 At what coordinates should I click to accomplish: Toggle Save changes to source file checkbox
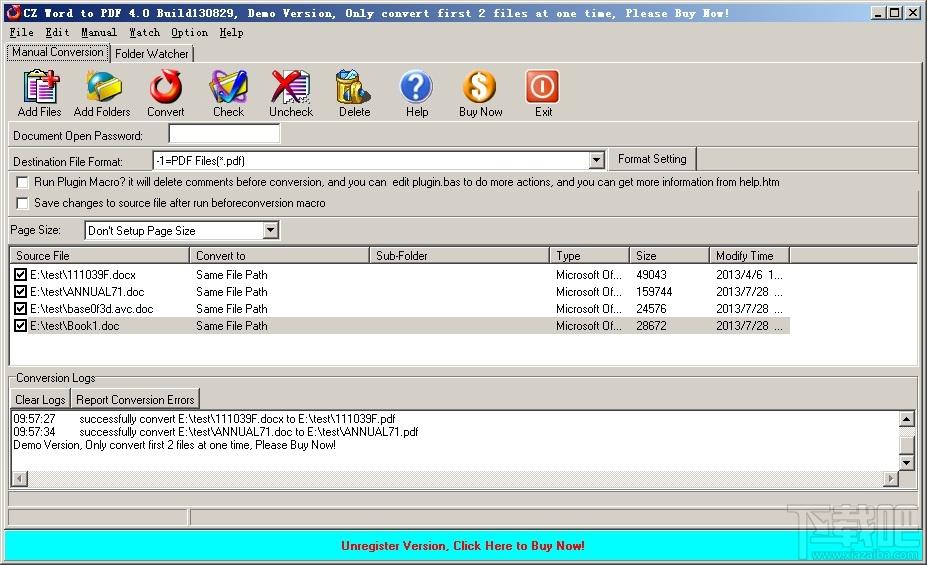(22, 203)
